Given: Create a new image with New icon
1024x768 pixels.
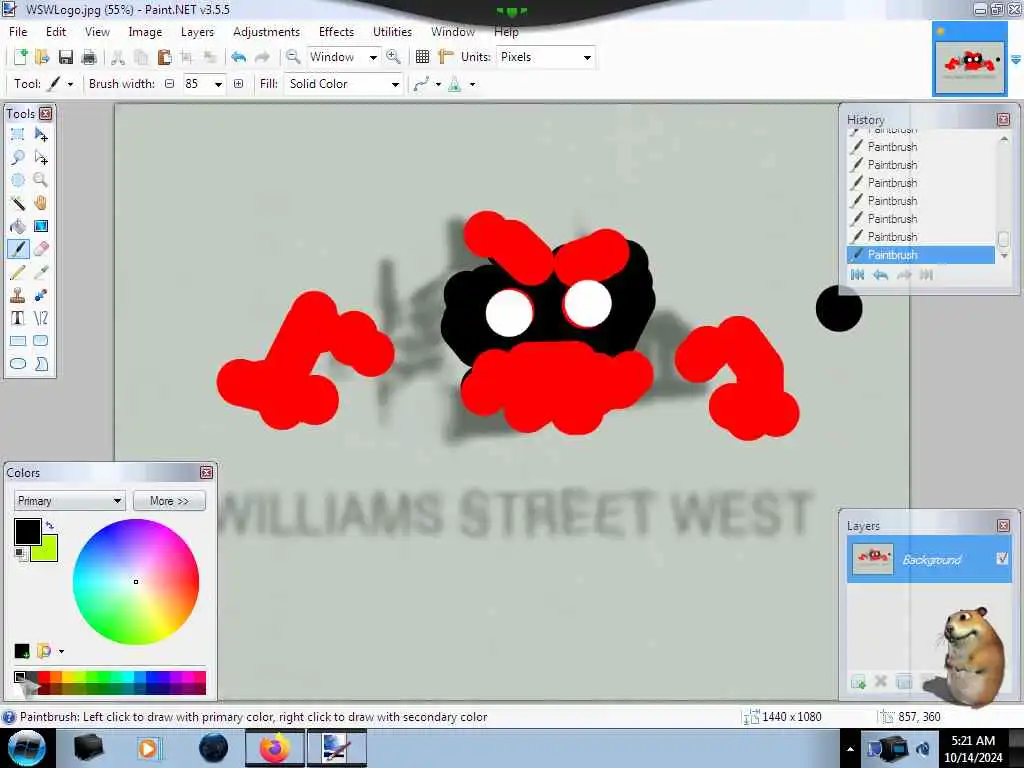Looking at the screenshot, I should (20, 57).
